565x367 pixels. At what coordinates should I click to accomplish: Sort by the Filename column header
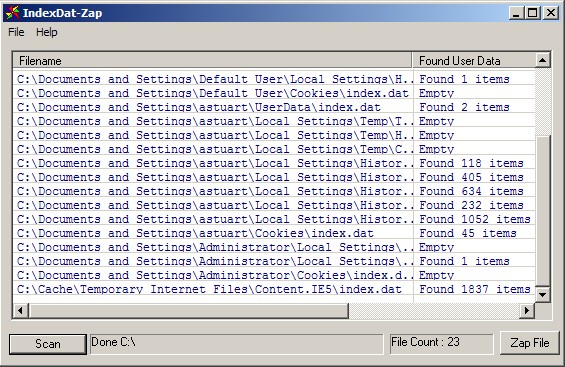coord(212,61)
